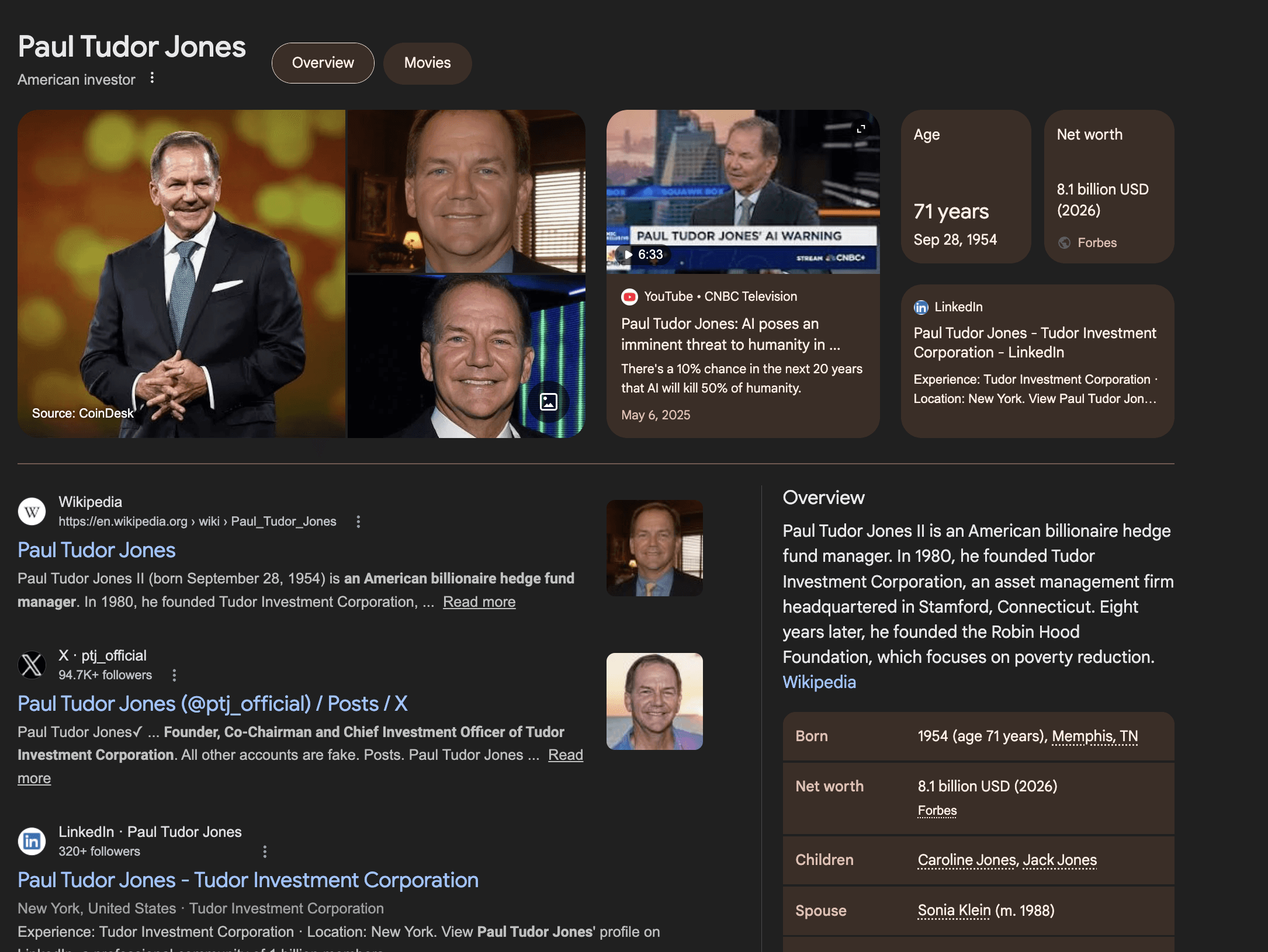This screenshot has width=1268, height=952.
Task: Click the expand icon on the CNBC video
Action: pos(861,128)
